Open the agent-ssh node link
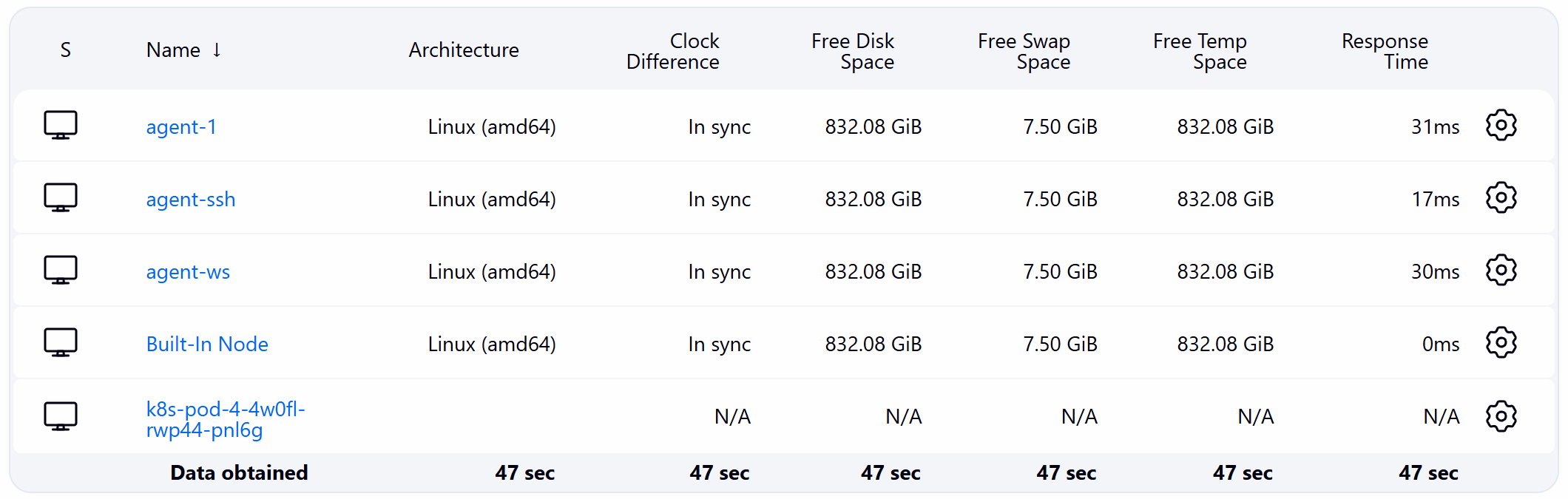Viewport: 1568px width, 499px height. (x=191, y=200)
